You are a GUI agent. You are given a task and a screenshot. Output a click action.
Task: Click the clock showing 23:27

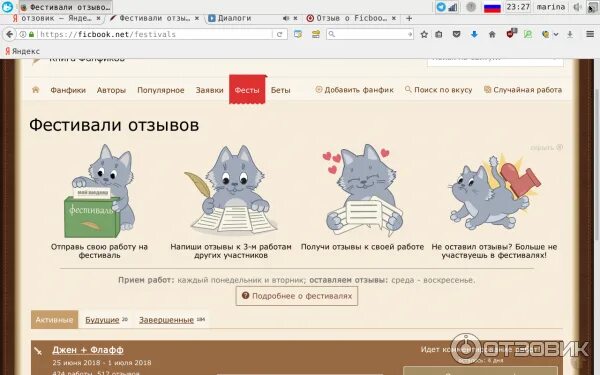[518, 7]
